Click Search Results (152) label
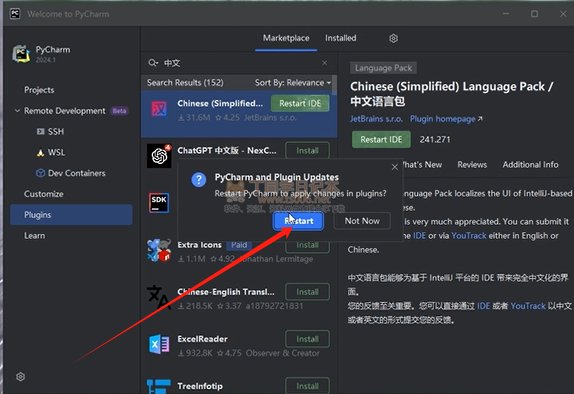The image size is (574, 394). coord(185,83)
